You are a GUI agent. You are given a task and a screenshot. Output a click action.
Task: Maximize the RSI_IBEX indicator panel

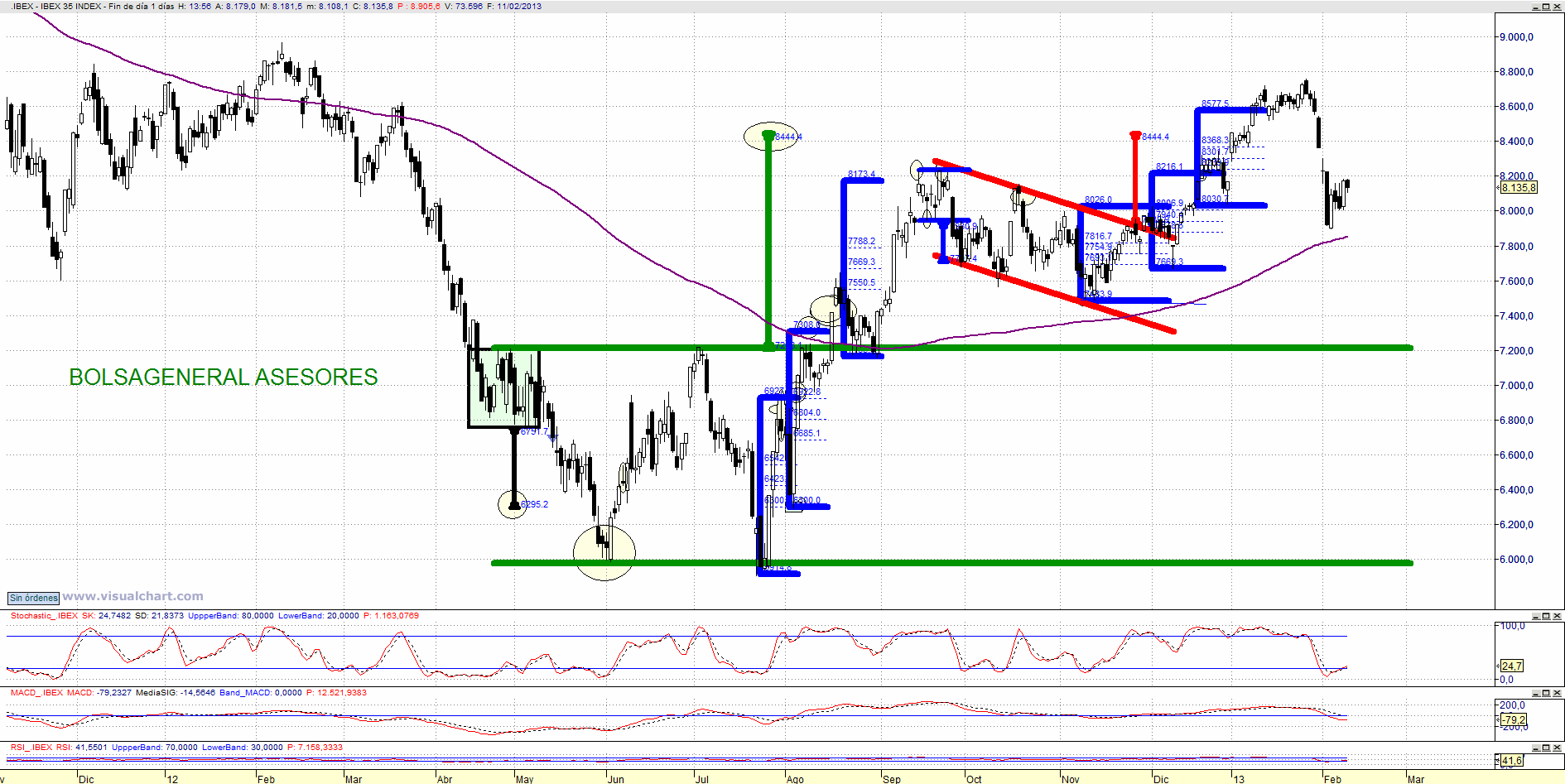point(1546,748)
